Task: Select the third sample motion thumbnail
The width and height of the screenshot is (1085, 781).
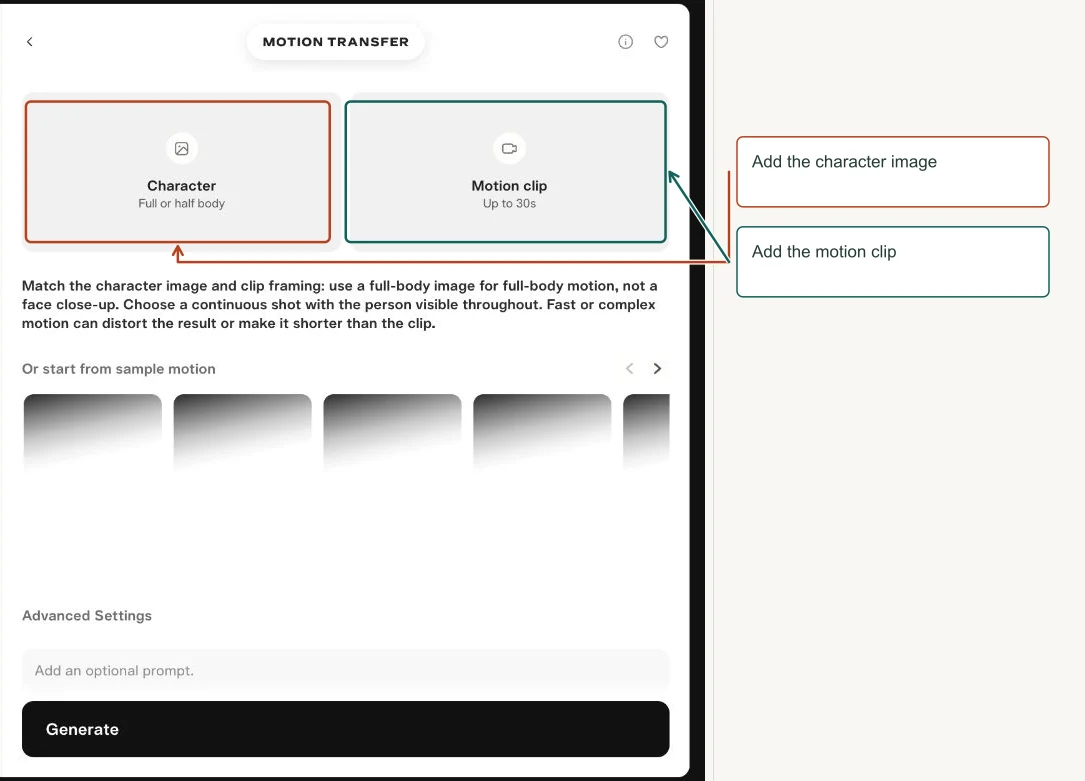Action: (392, 432)
